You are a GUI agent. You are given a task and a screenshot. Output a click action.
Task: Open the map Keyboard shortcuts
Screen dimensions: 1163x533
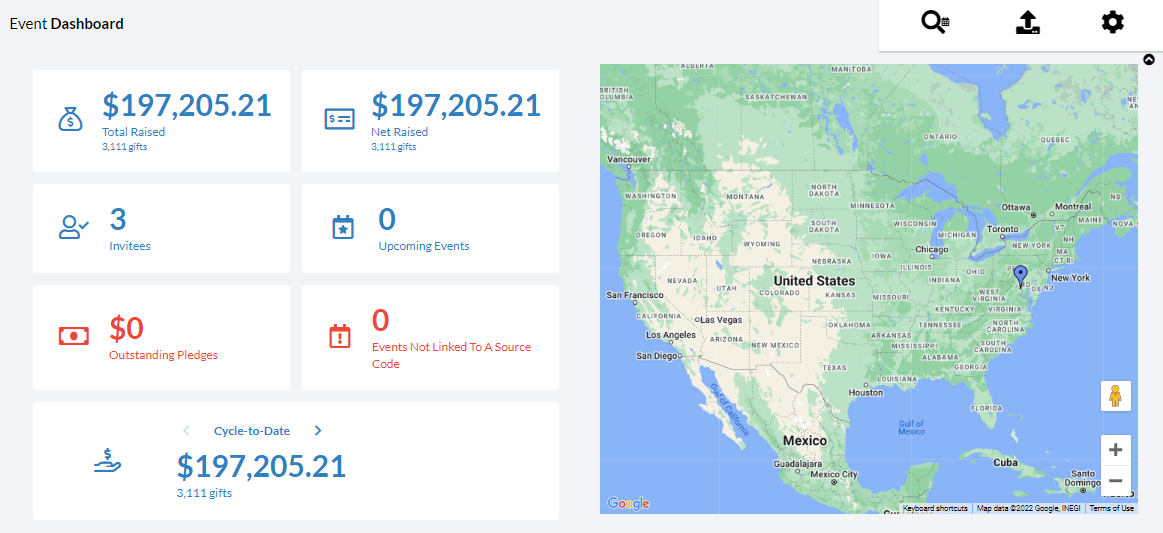tap(935, 509)
